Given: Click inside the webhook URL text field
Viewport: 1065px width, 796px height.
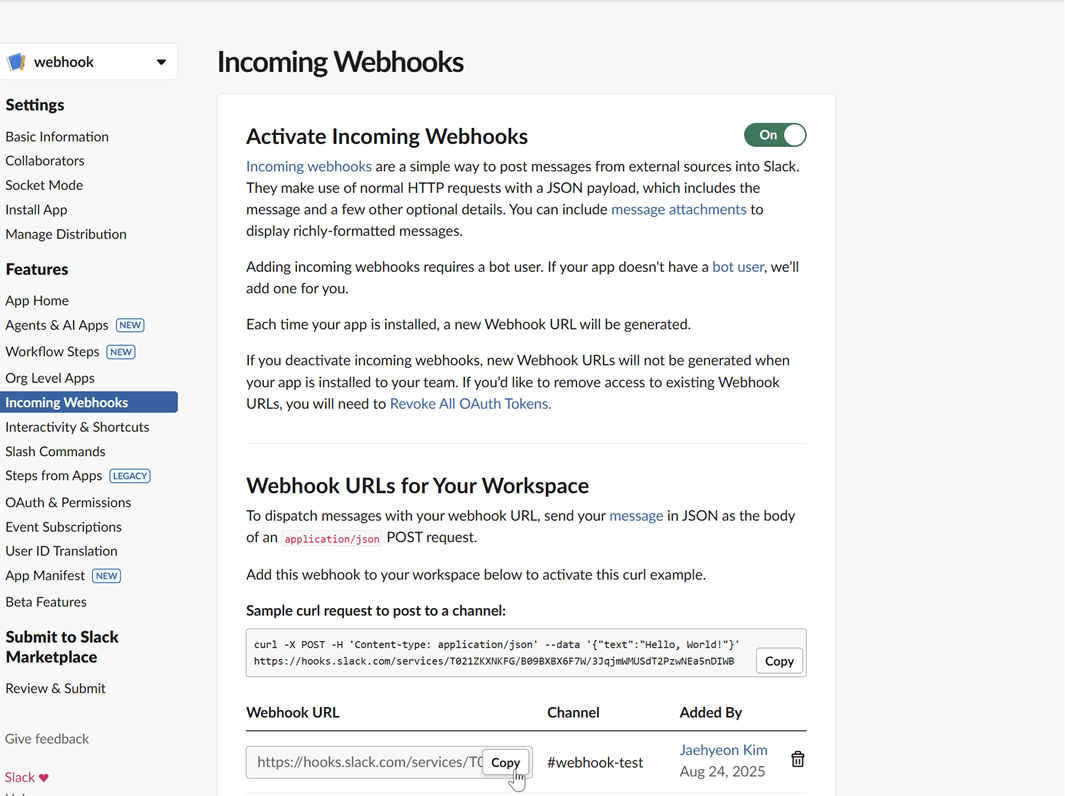Looking at the screenshot, I should pyautogui.click(x=350, y=762).
